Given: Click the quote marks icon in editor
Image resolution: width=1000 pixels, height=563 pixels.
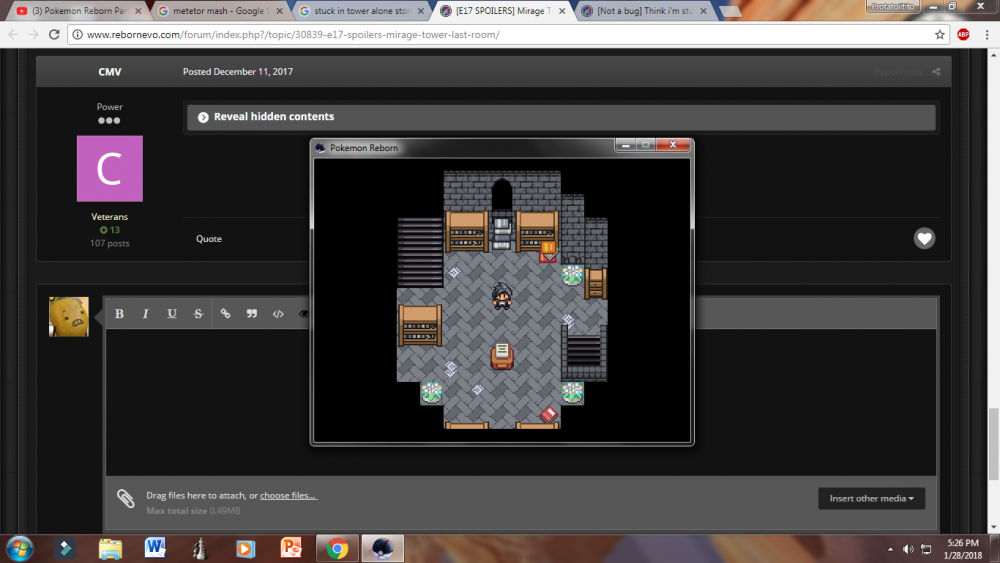Looking at the screenshot, I should 252,314.
